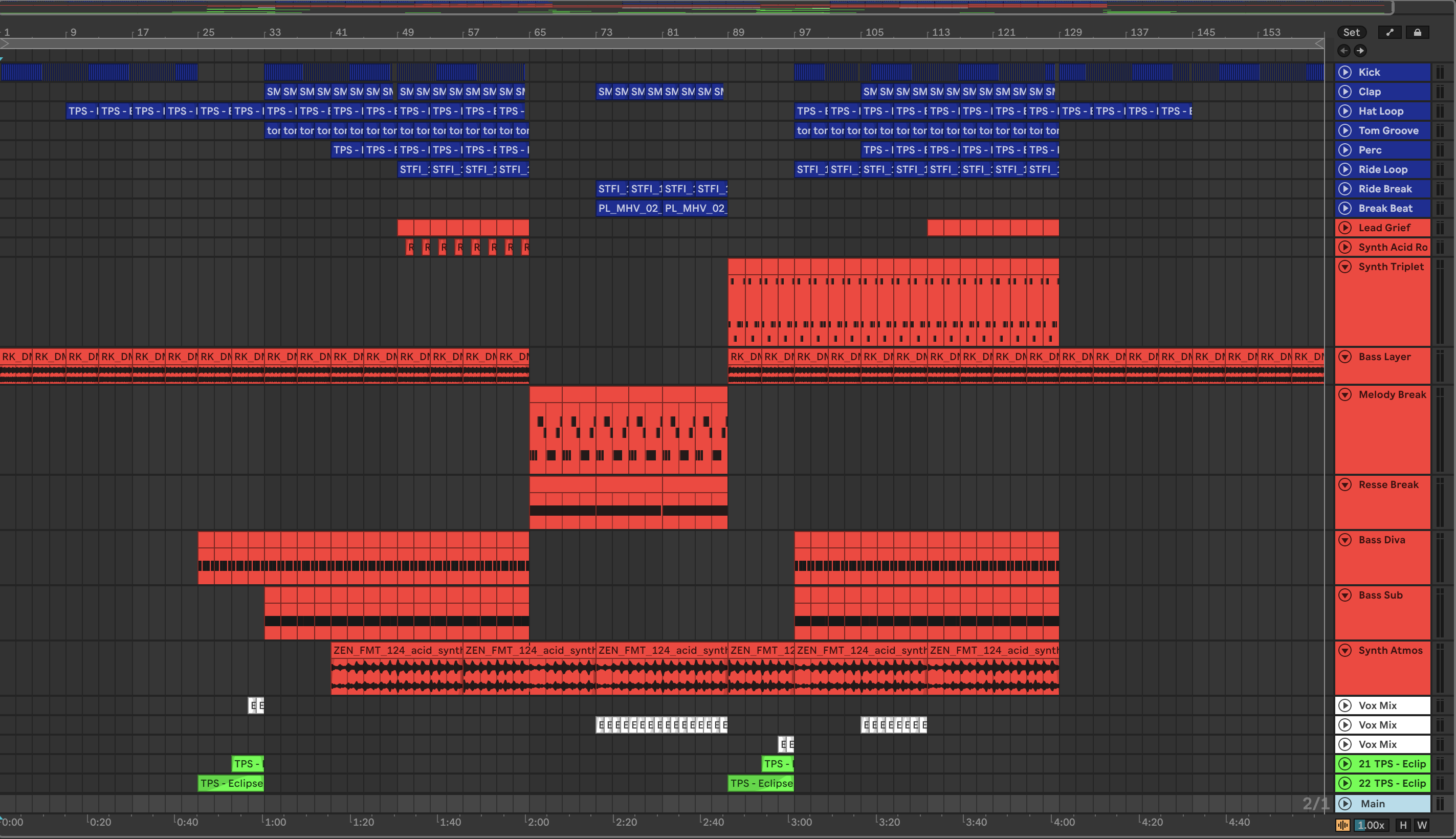
Task: Click the W optimize width button
Action: click(1422, 825)
